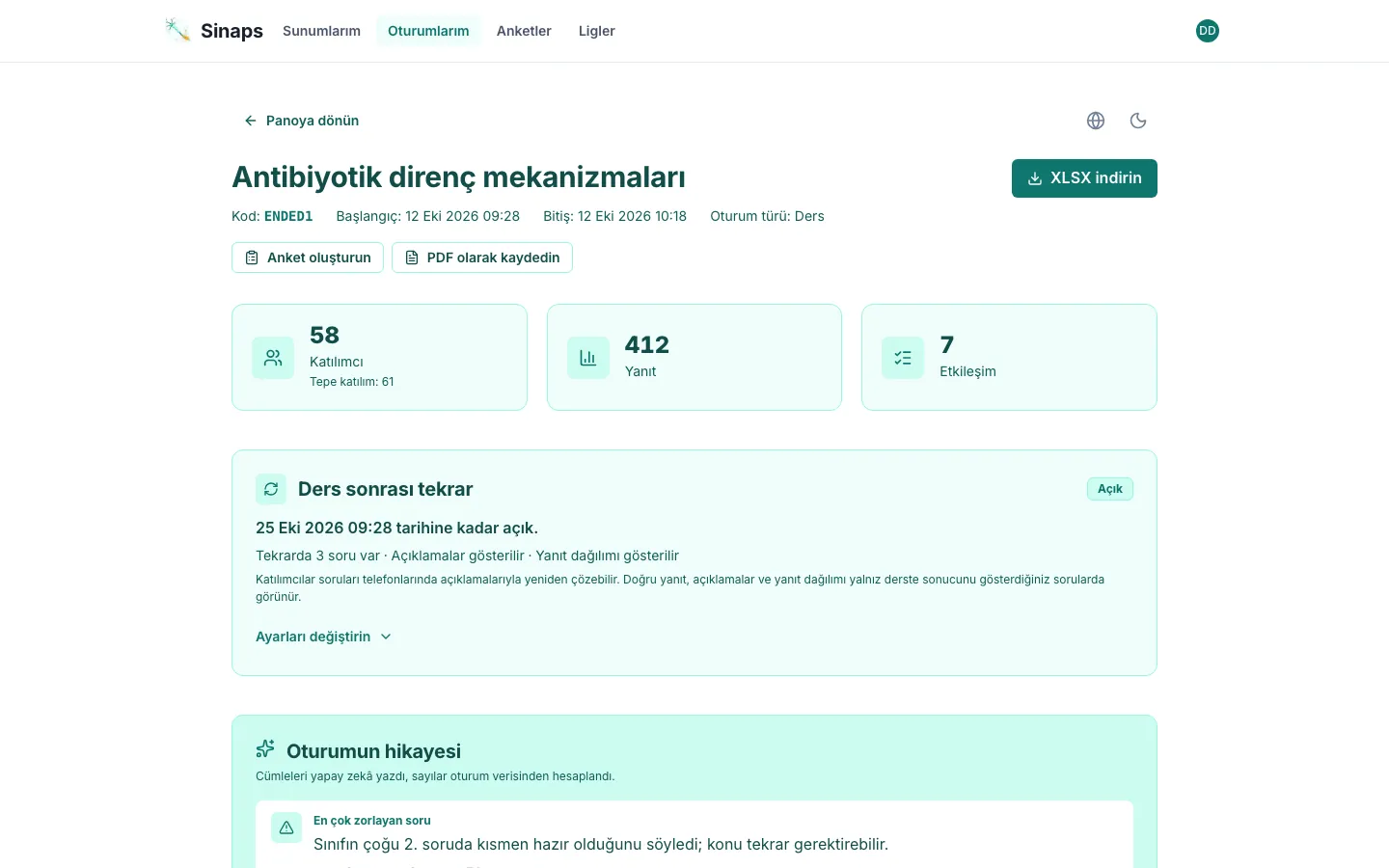Click the 25 Eki 2026 09:28 deadline text
This screenshot has width=1389, height=868.
tap(396, 528)
